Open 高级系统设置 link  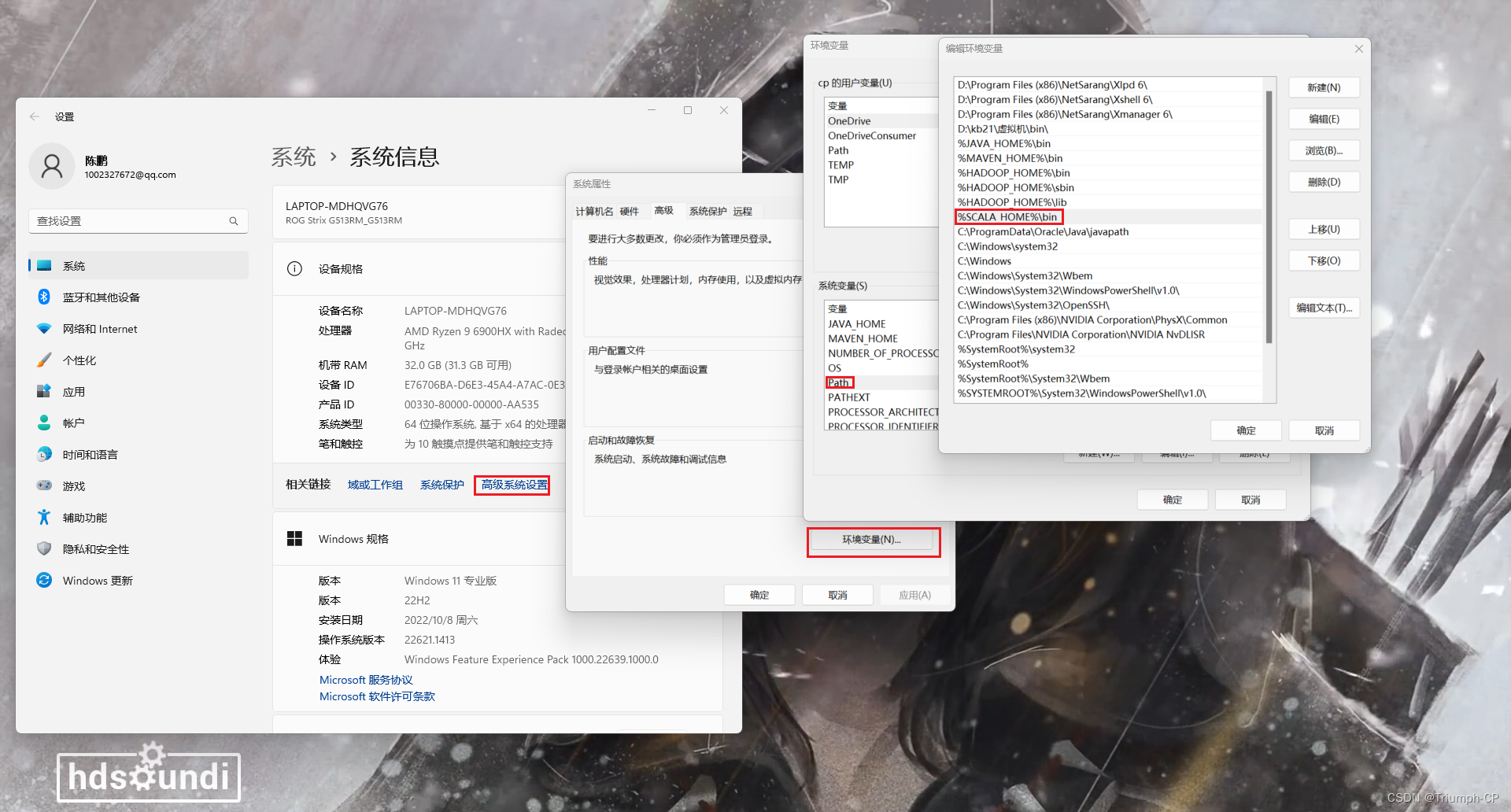click(x=515, y=485)
